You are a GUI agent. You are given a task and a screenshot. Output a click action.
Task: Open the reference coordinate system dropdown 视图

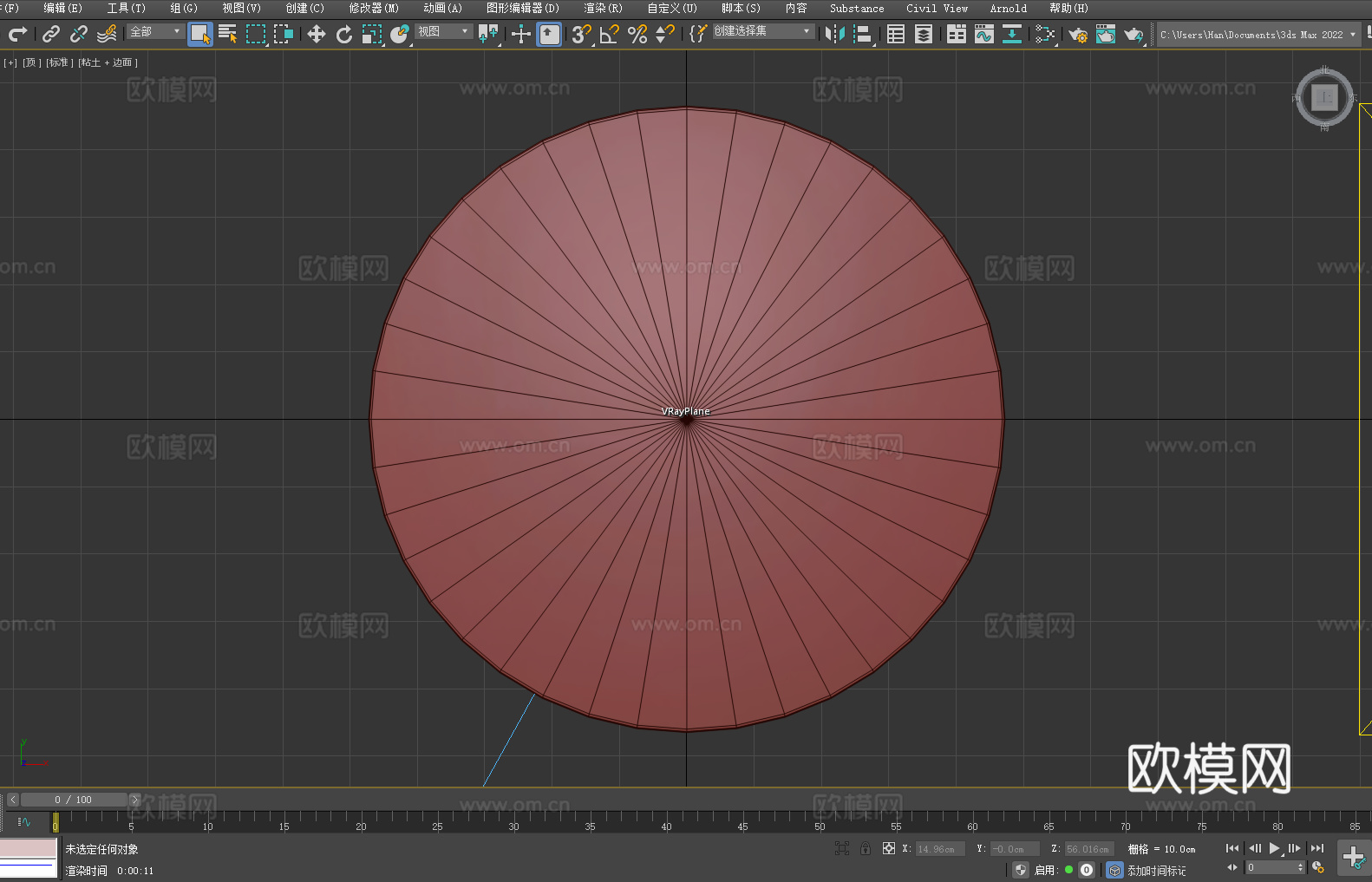pos(443,31)
